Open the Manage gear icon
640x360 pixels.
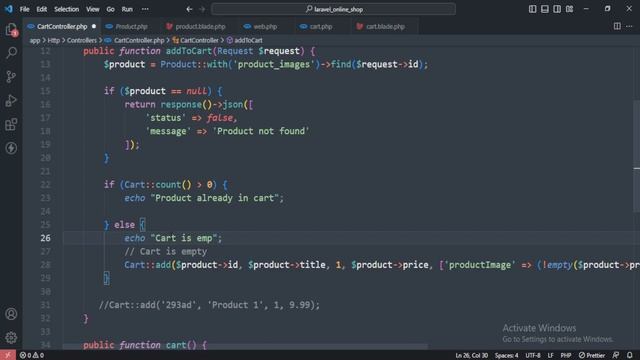11,338
